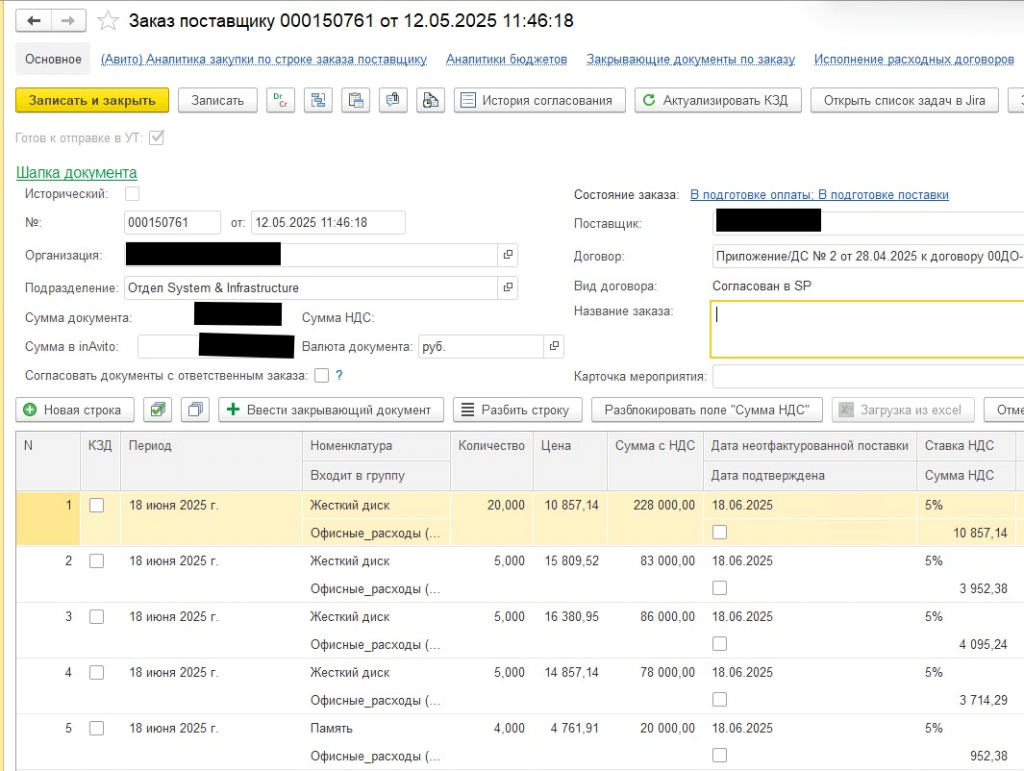Click the Записать и закрыть button

pos(92,100)
